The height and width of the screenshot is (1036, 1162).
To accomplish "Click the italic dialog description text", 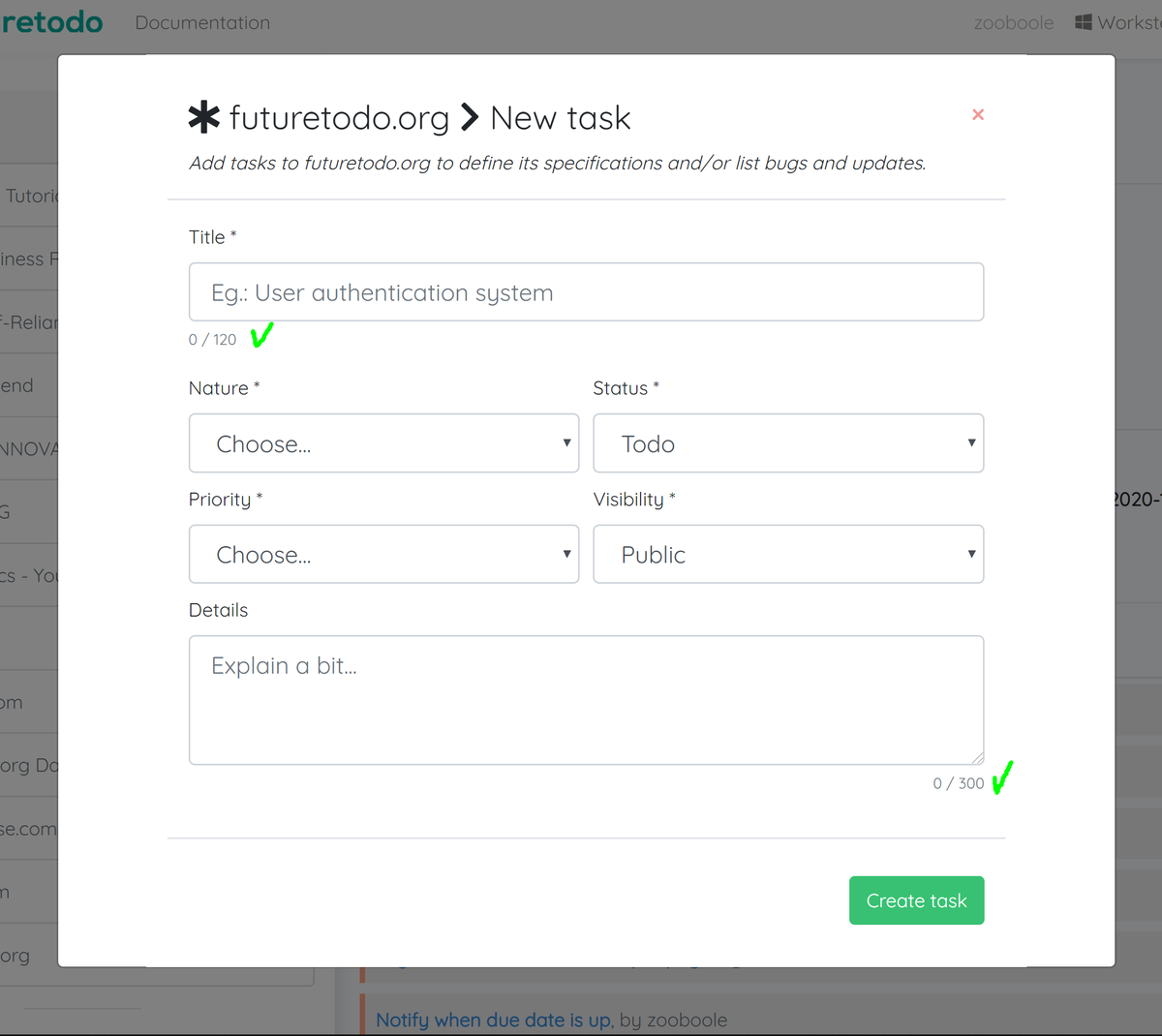I will click(x=558, y=163).
